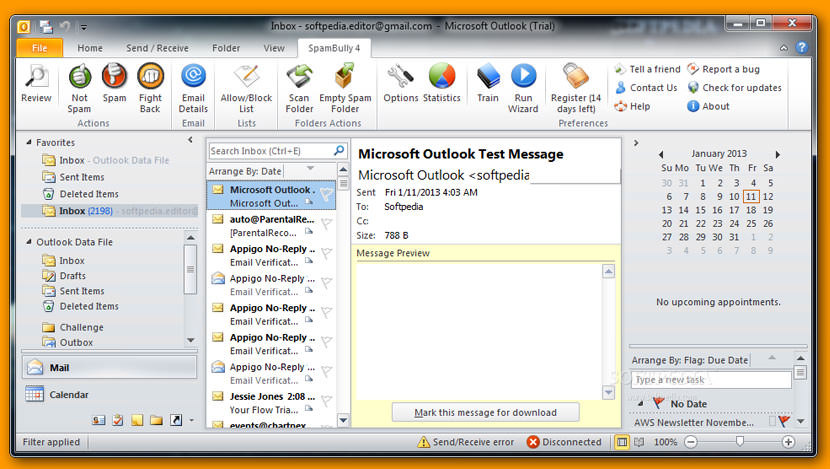This screenshot has height=469, width=830.
Task: Go to previous month in calendar
Action: click(x=661, y=155)
